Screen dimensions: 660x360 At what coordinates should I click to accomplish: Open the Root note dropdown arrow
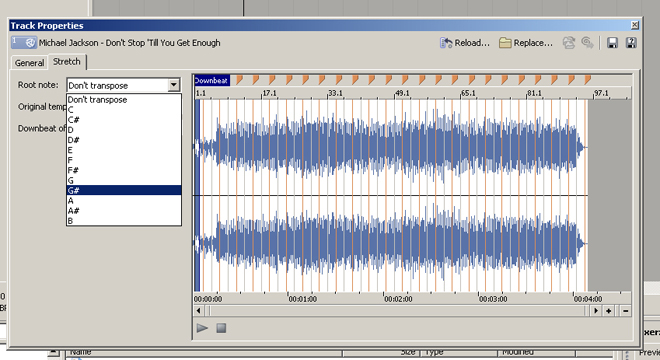(x=173, y=85)
